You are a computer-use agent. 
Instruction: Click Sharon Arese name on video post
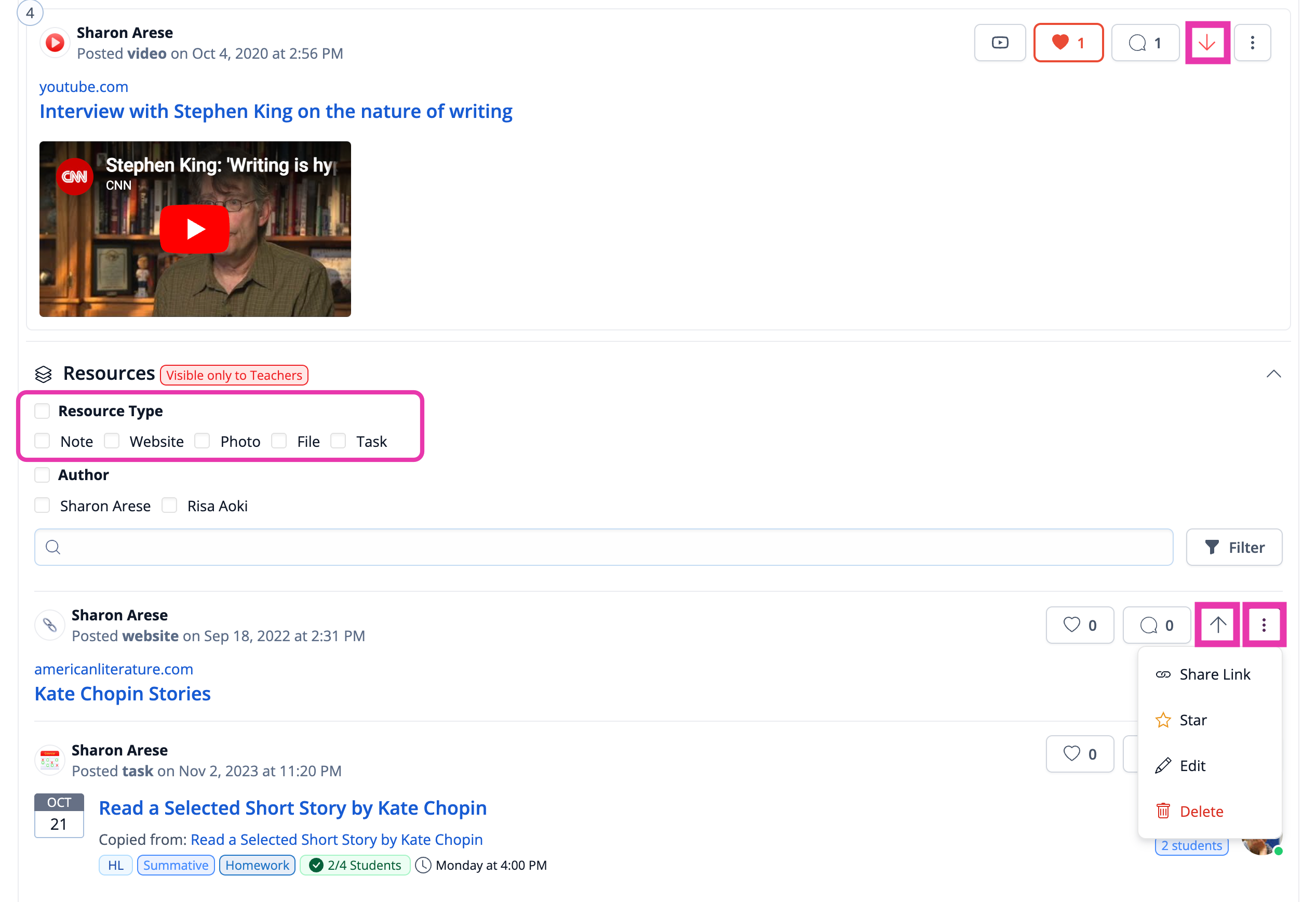(x=125, y=33)
